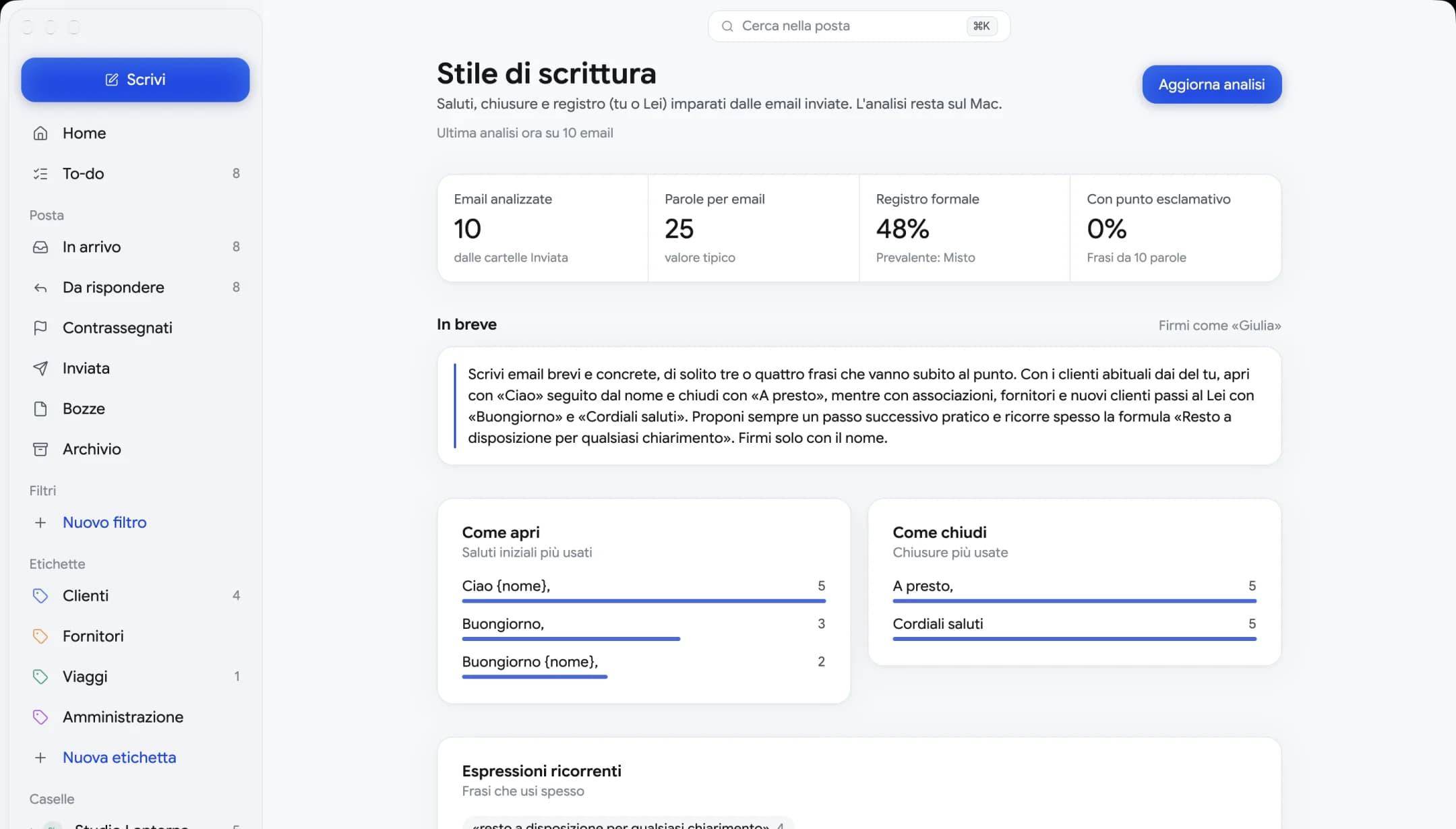The width and height of the screenshot is (1456, 829).
Task: Click the Inviata paper plane icon
Action: (40, 369)
